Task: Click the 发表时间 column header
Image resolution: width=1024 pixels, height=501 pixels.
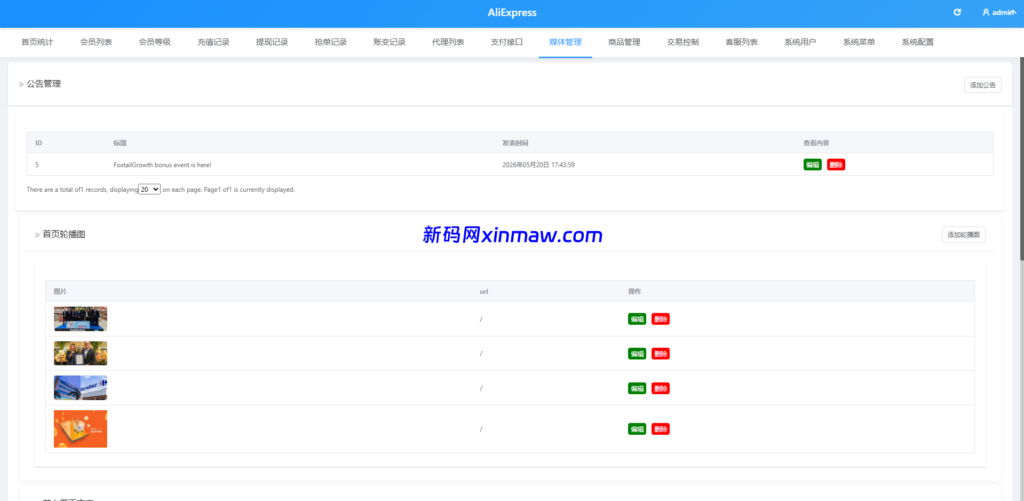Action: 515,142
